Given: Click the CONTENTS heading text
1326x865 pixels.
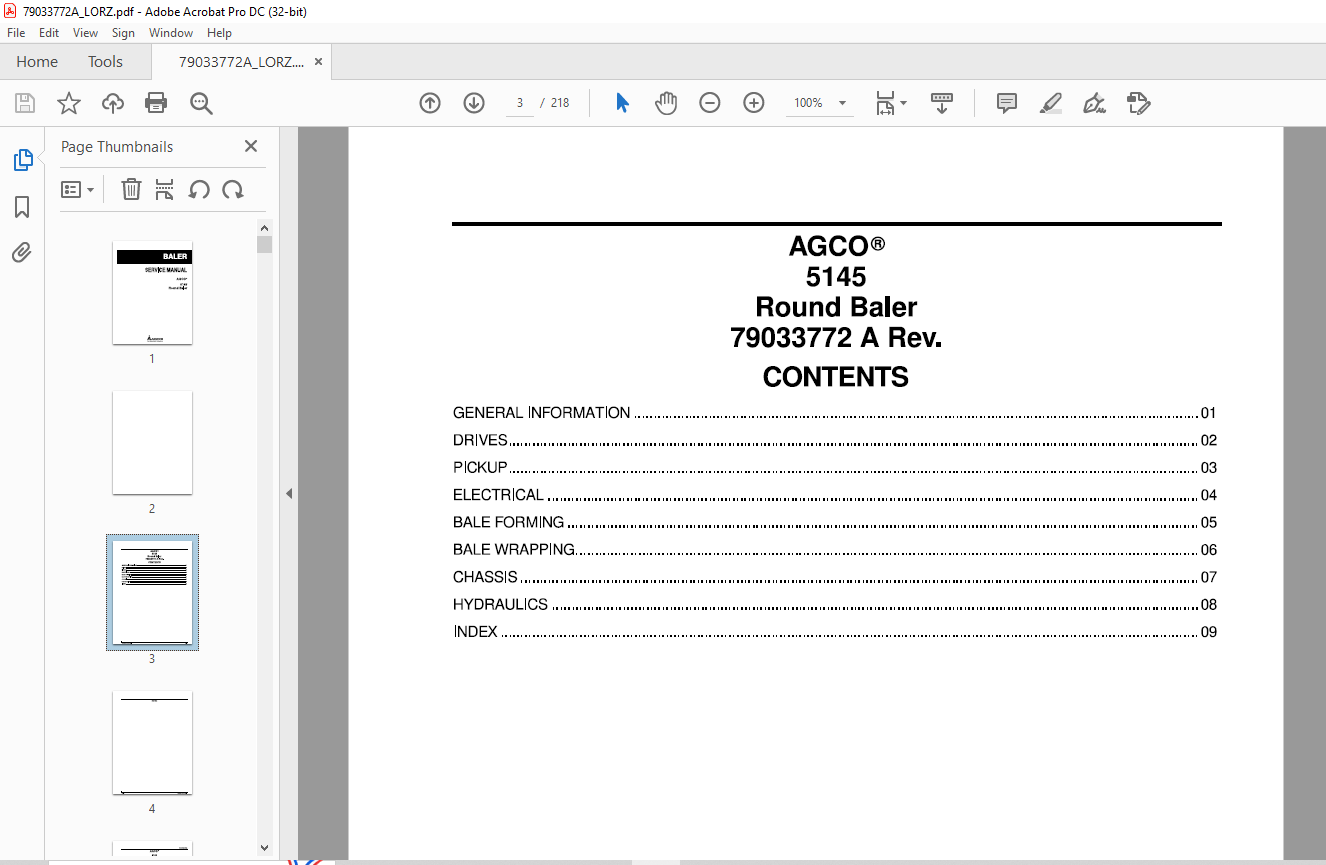Looking at the screenshot, I should point(836,377).
